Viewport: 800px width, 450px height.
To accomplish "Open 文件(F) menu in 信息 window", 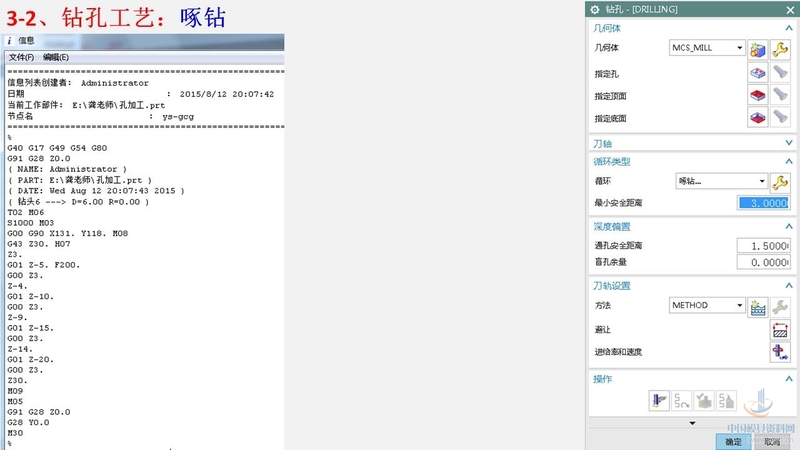I will point(21,57).
